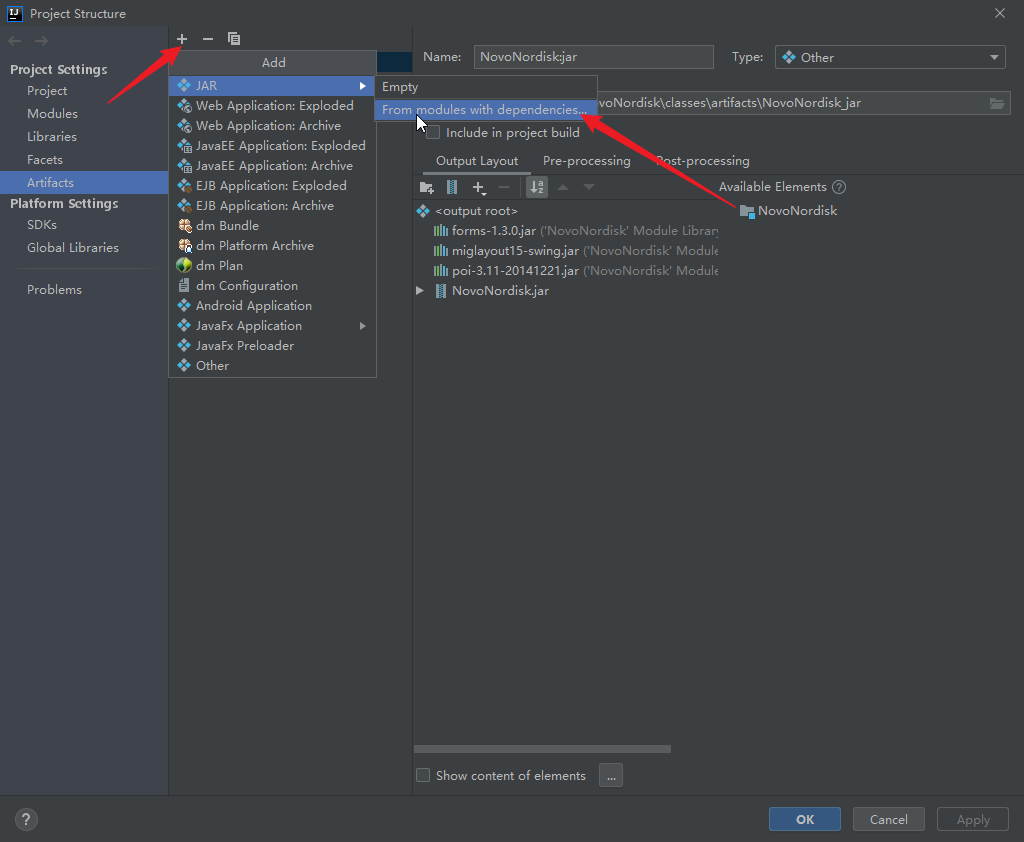Click the ellipsis button beside Show content

611,775
